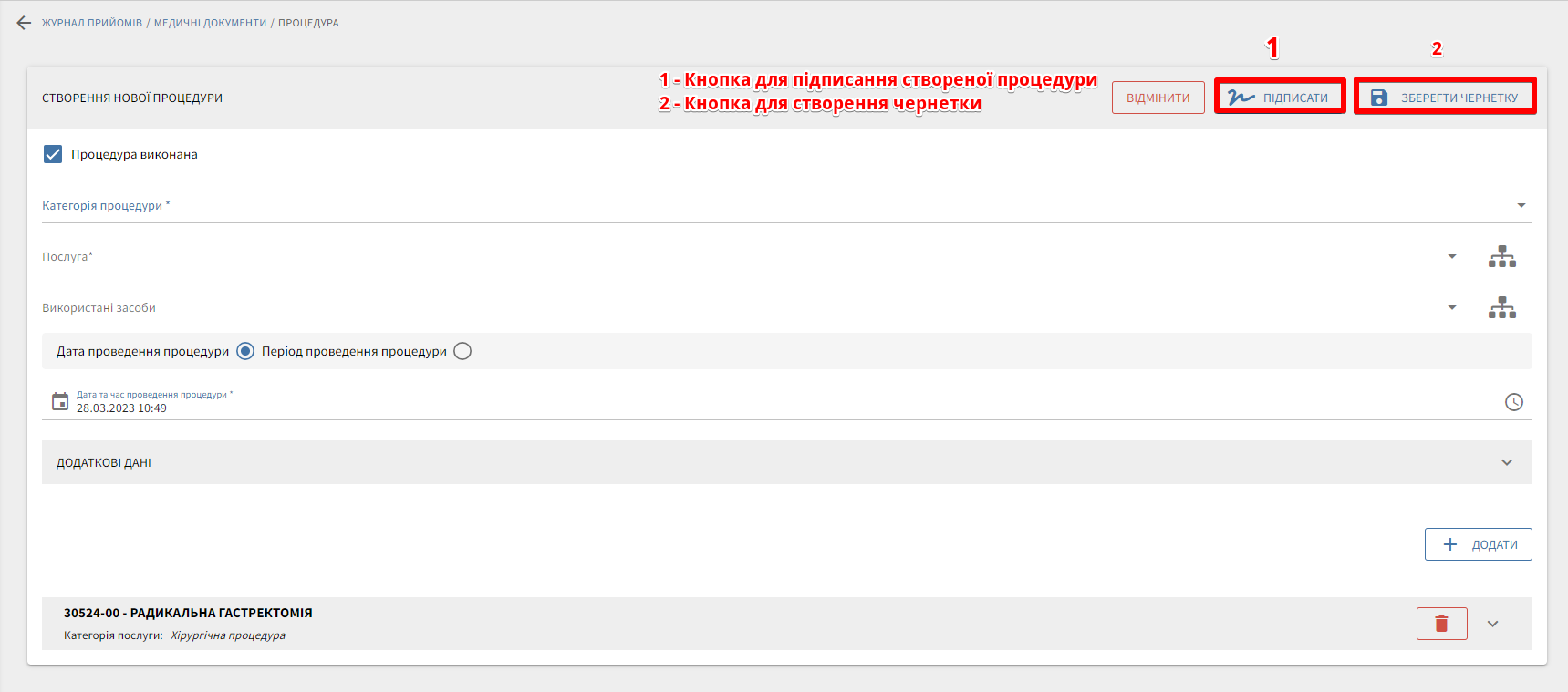Image resolution: width=1568 pixels, height=692 pixels.
Task: Expand the Радикальна гастректомія row details
Action: coord(1492,624)
